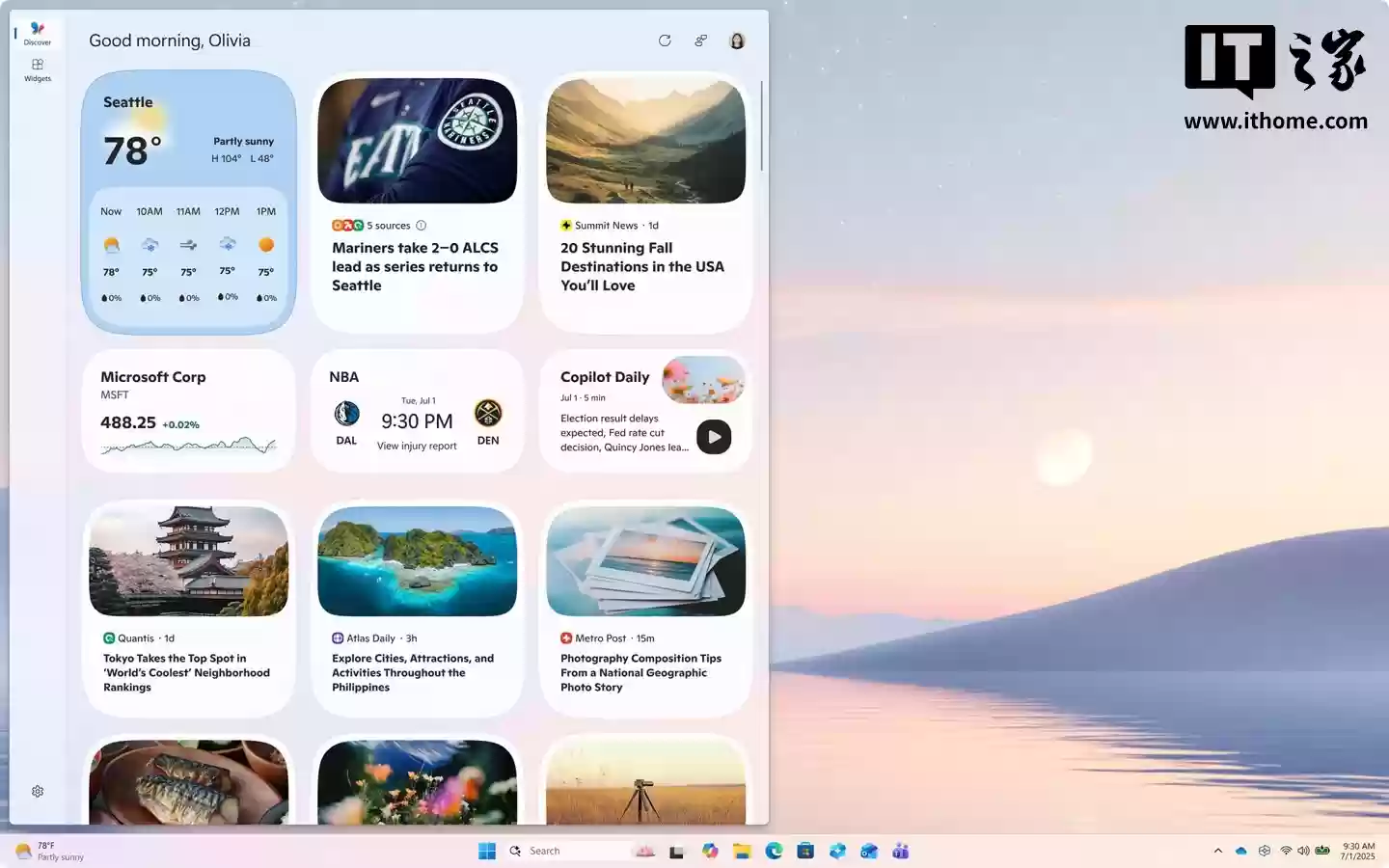Click the Summit News publisher icon
This screenshot has height=868, width=1389.
coord(564,225)
